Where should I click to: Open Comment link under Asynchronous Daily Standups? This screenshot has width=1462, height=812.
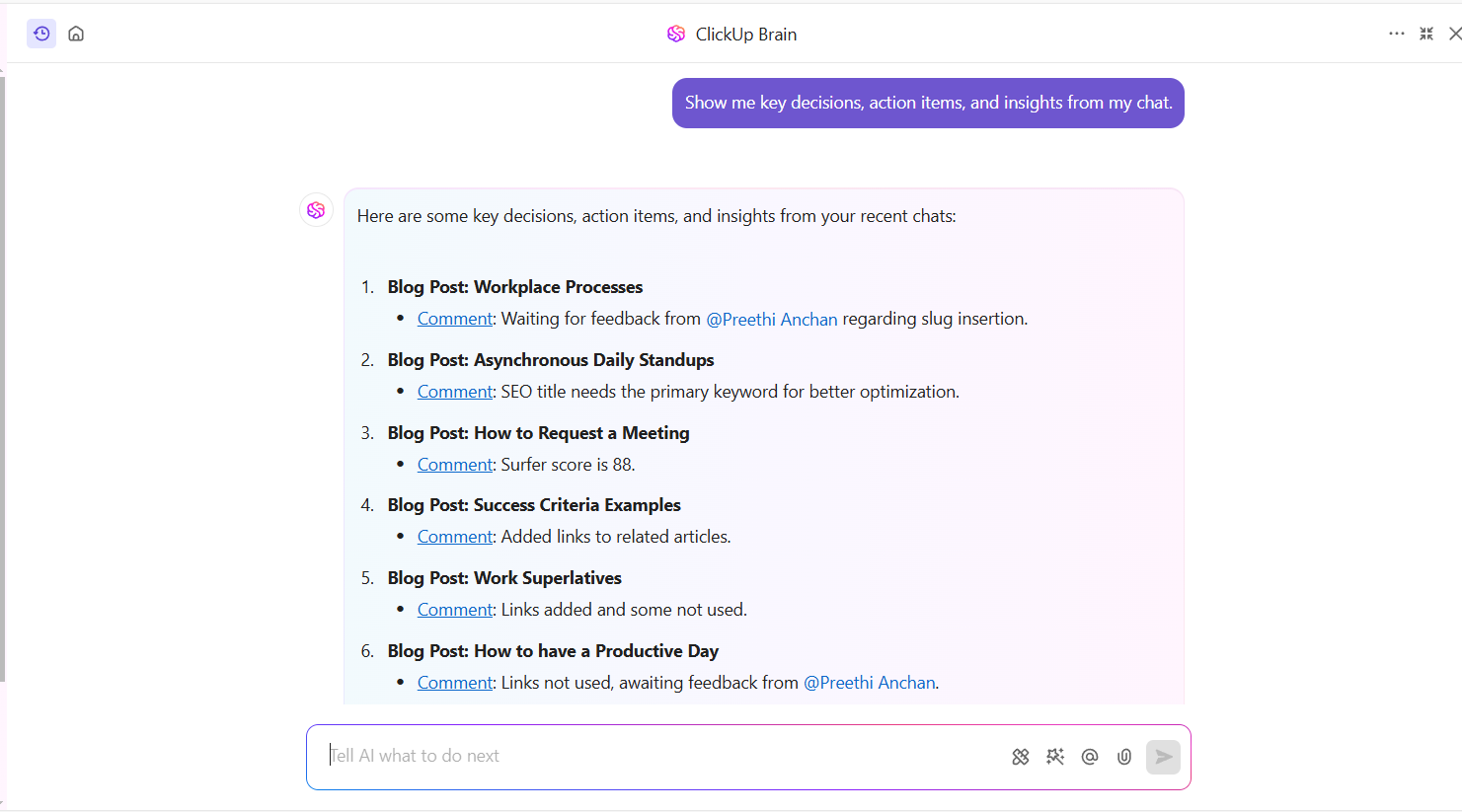coord(454,392)
